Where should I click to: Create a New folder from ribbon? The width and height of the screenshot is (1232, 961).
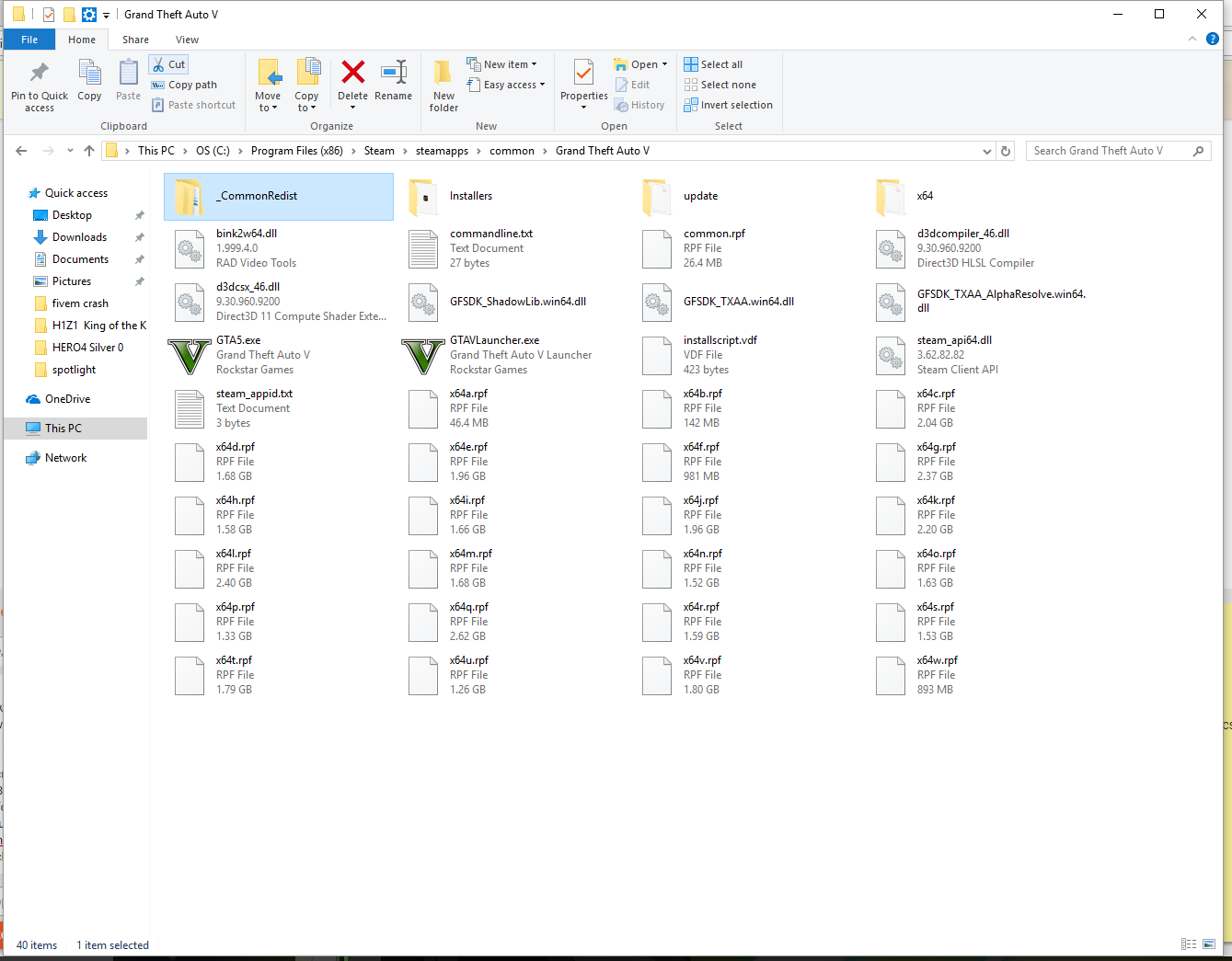443,86
